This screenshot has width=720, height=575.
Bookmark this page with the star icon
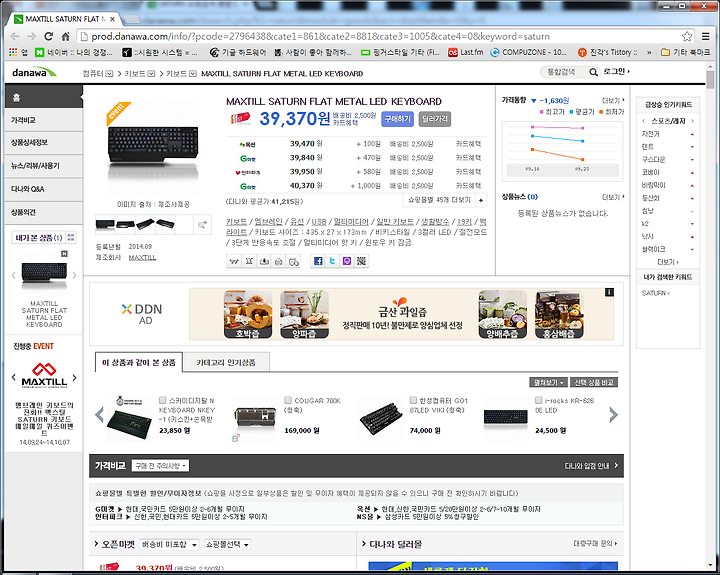687,36
